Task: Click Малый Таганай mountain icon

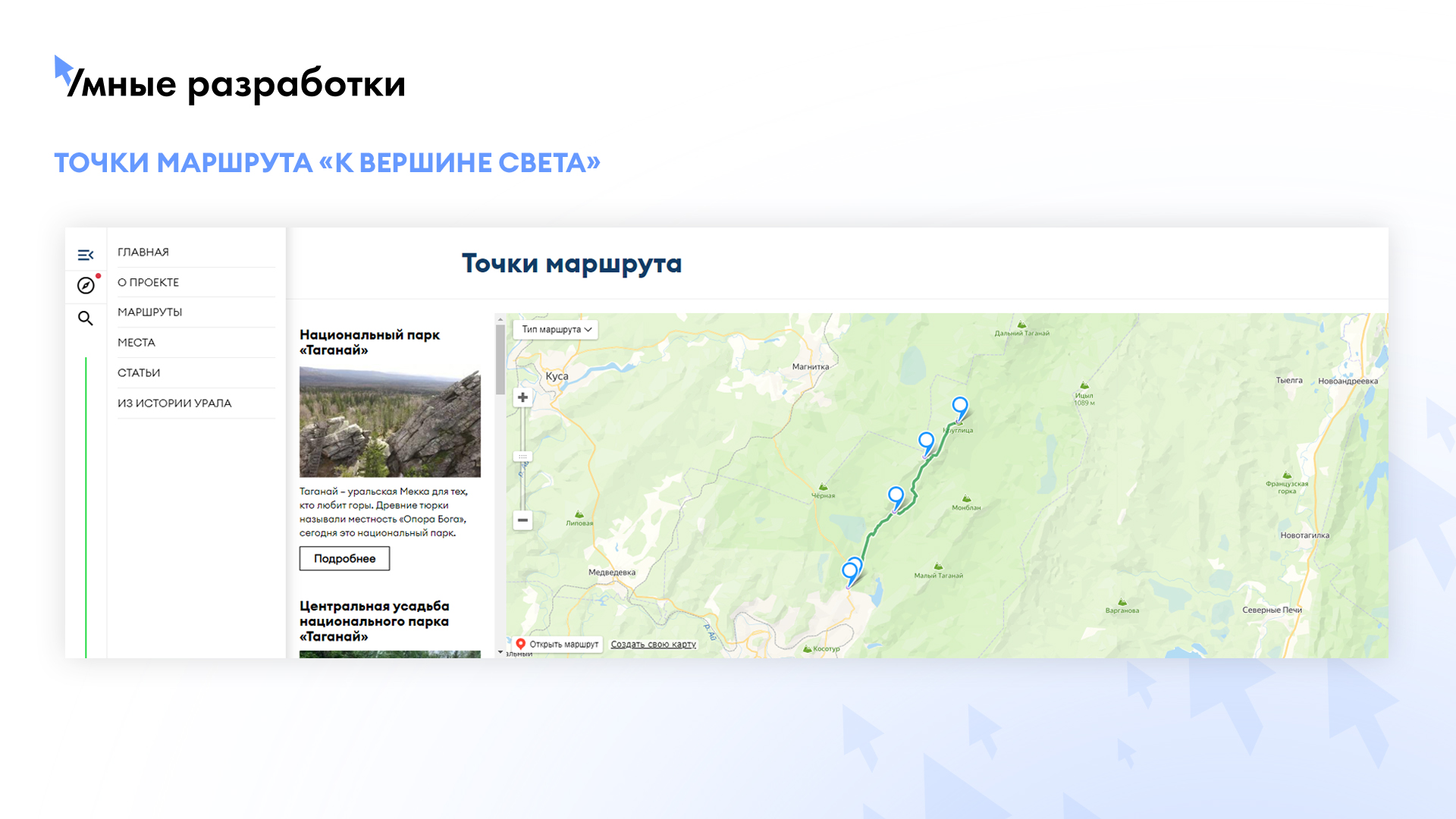Action: click(938, 566)
